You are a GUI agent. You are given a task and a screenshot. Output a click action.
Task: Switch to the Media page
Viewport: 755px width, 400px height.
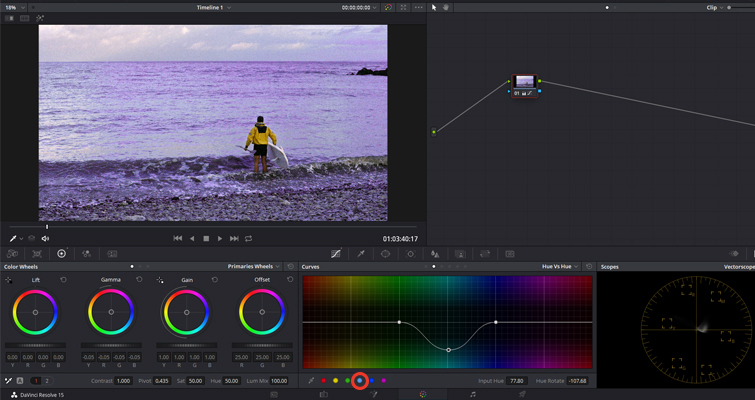tap(273, 395)
